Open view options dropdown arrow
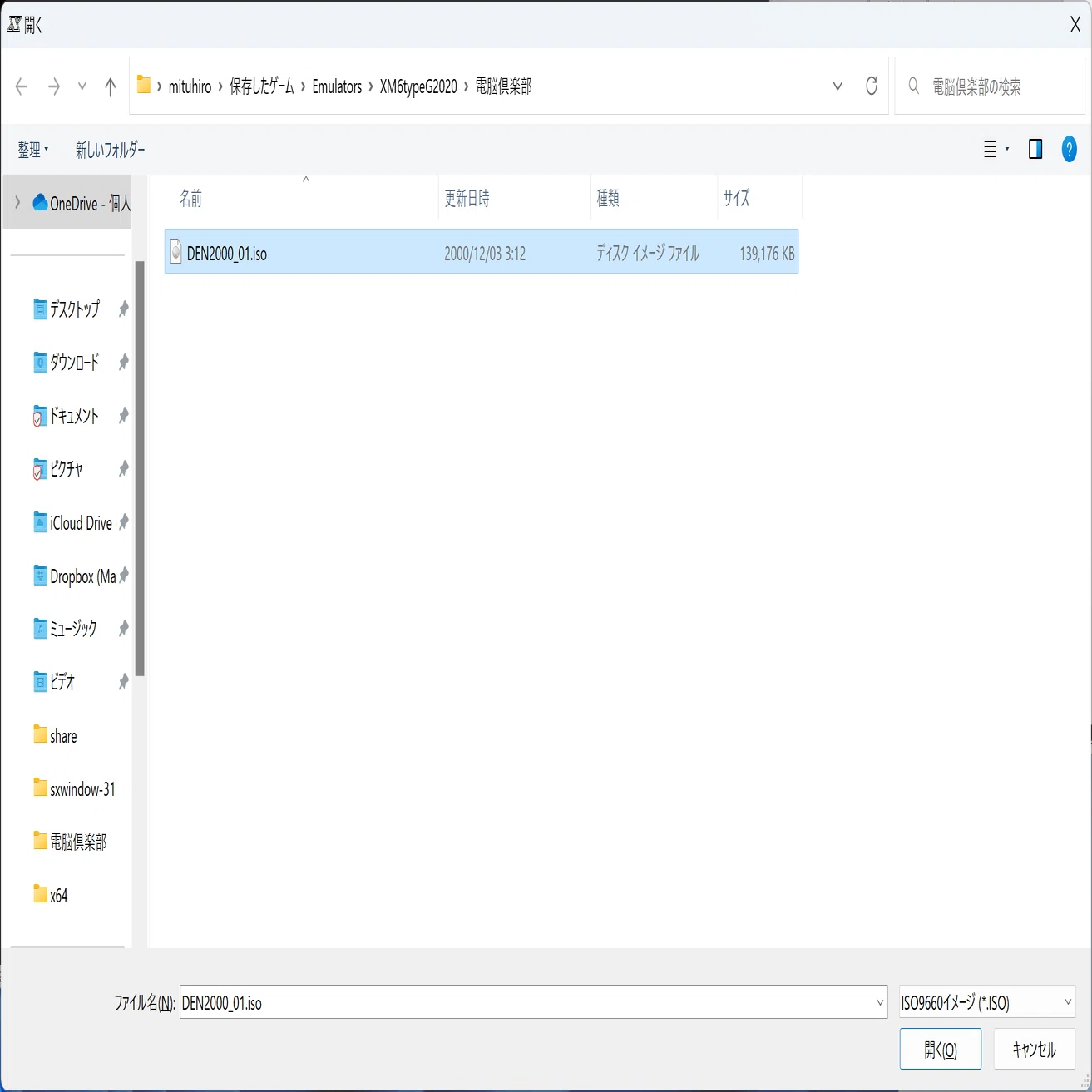Viewport: 1092px width, 1092px height. point(1007,150)
